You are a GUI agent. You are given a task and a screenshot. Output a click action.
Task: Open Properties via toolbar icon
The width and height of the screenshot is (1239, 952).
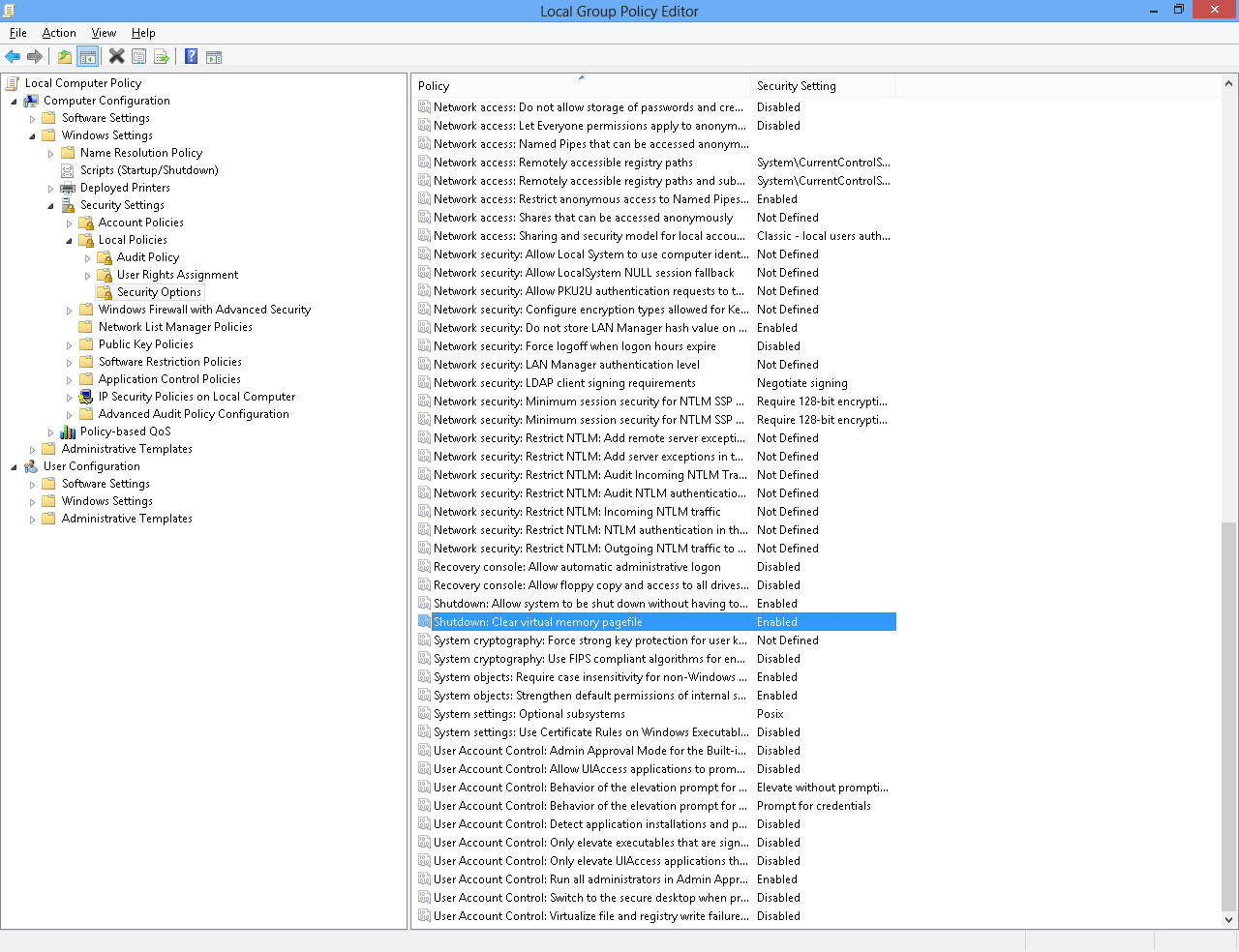139,57
